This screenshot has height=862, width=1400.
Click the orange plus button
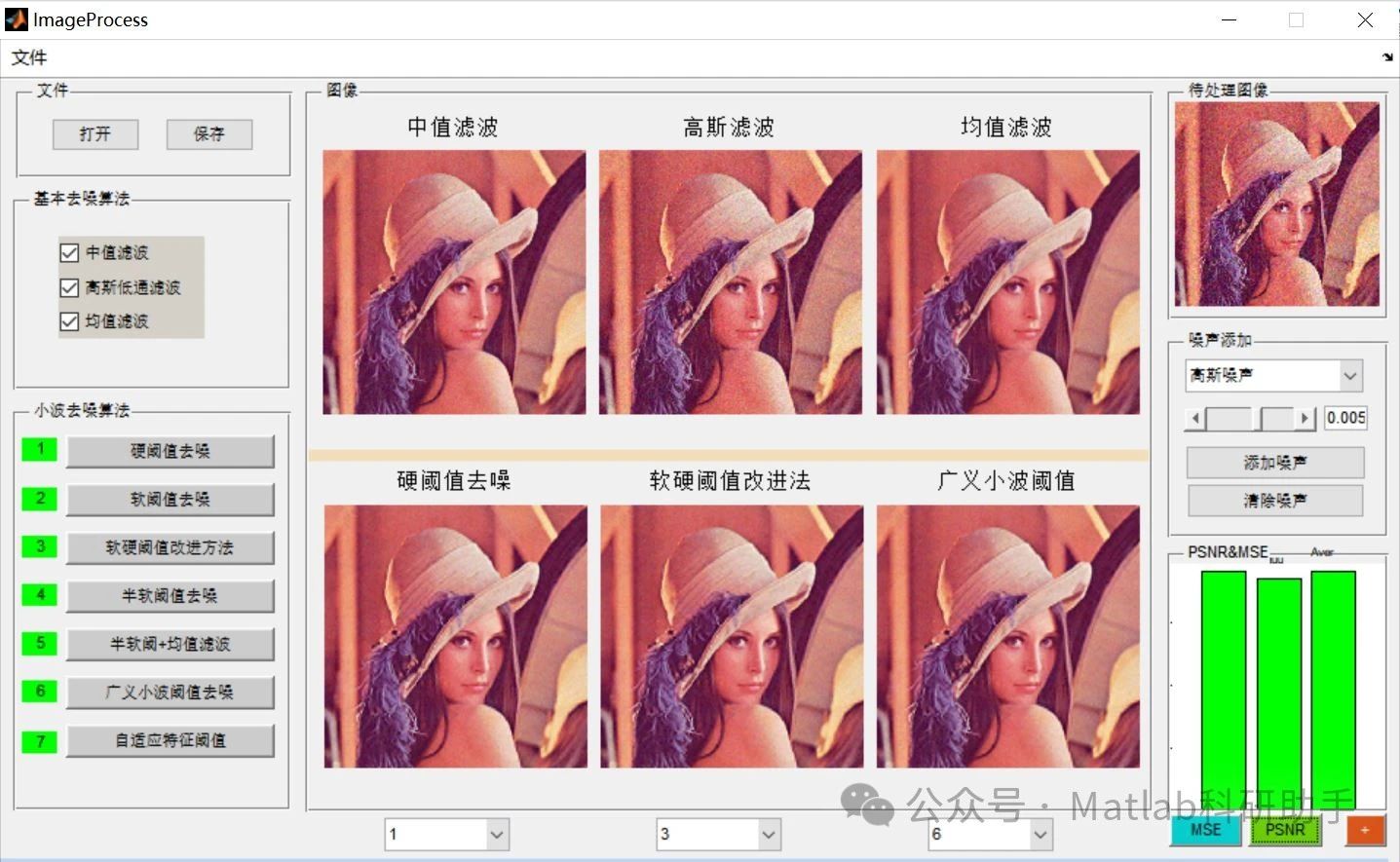[1365, 830]
